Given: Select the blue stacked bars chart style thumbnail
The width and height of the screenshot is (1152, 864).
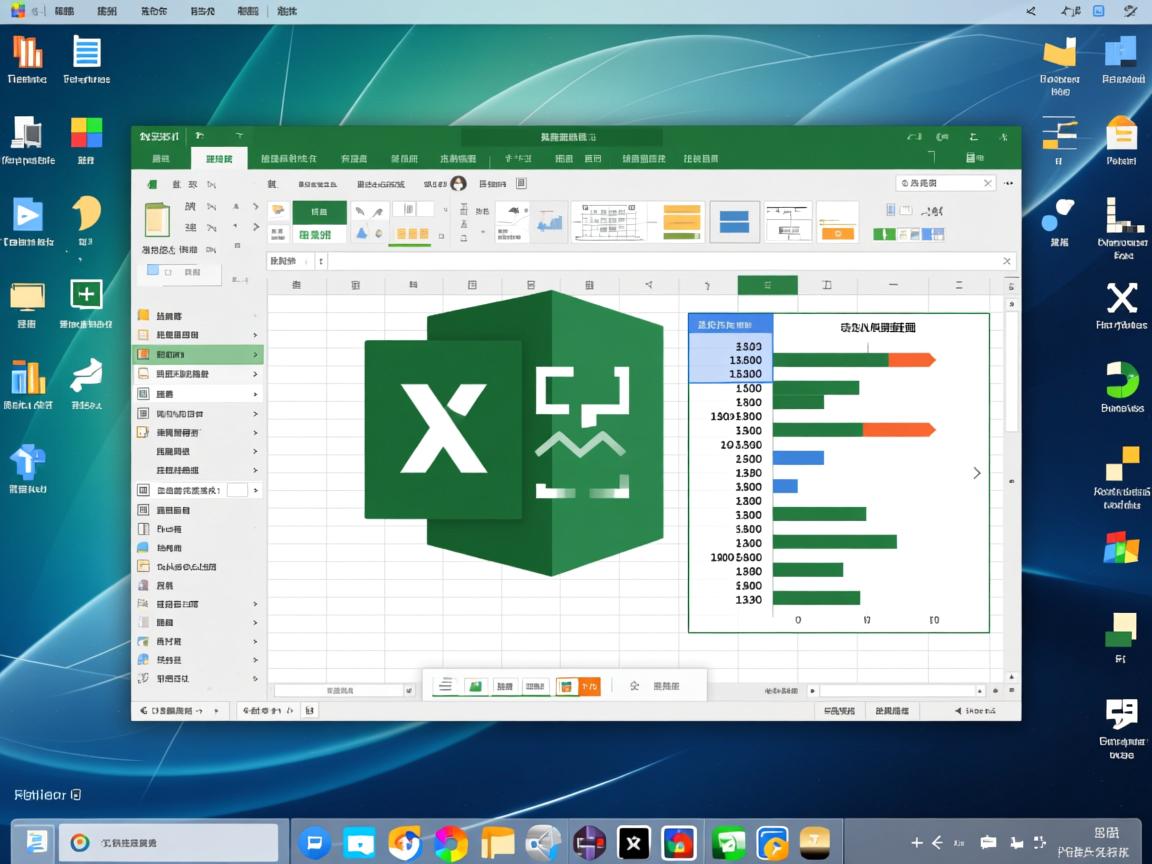Looking at the screenshot, I should point(734,222).
